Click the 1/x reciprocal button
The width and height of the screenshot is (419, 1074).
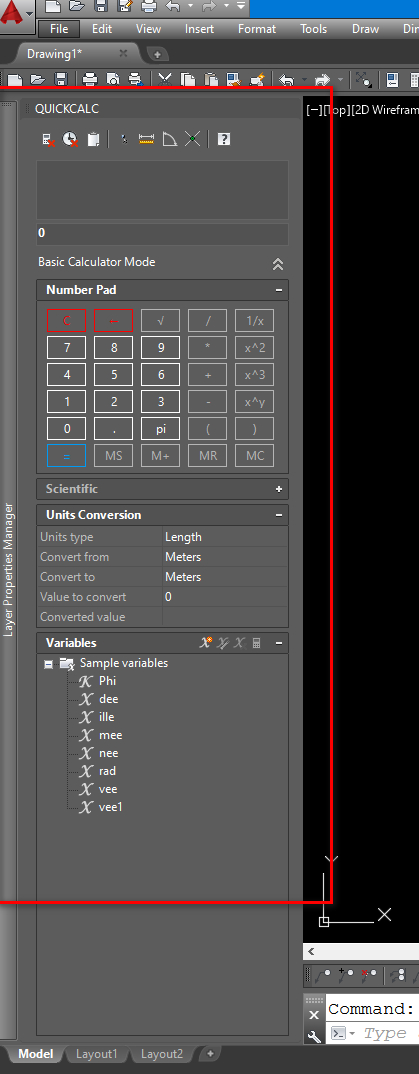click(x=254, y=321)
